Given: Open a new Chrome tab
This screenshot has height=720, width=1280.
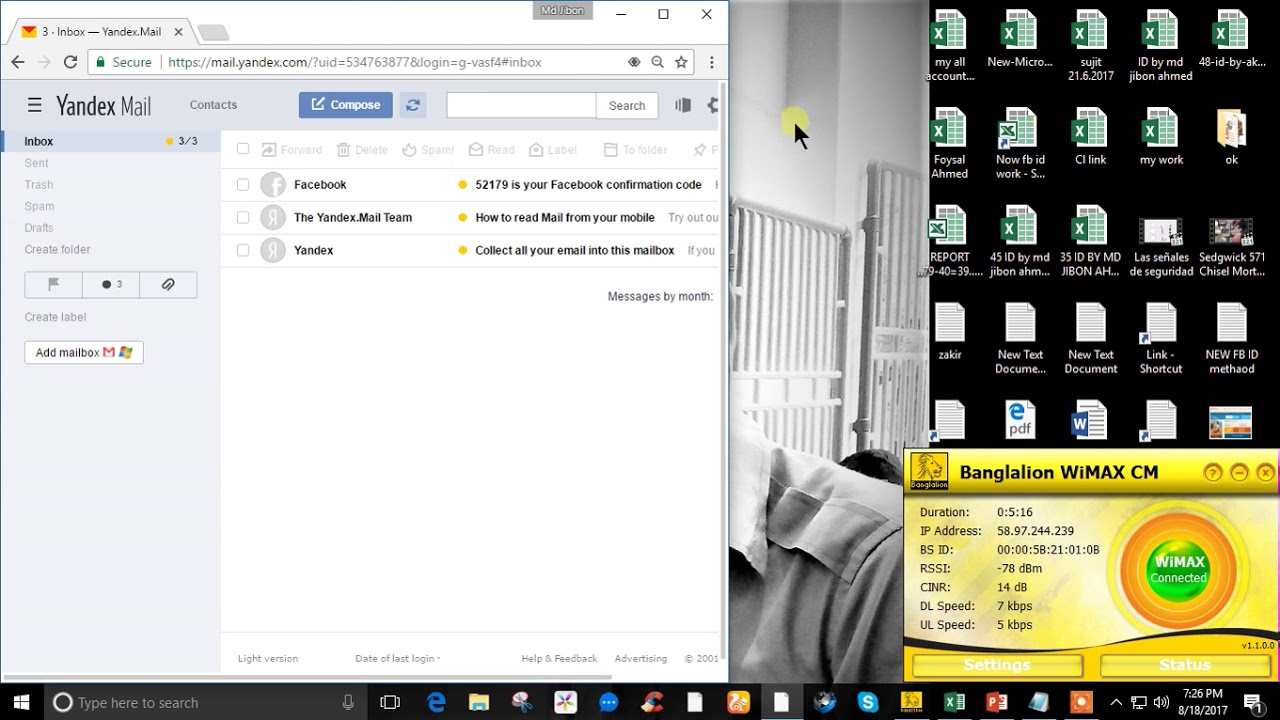Looking at the screenshot, I should [x=213, y=33].
